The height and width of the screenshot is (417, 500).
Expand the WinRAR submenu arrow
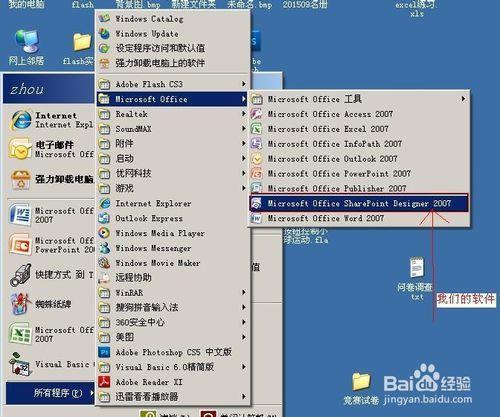[244, 293]
